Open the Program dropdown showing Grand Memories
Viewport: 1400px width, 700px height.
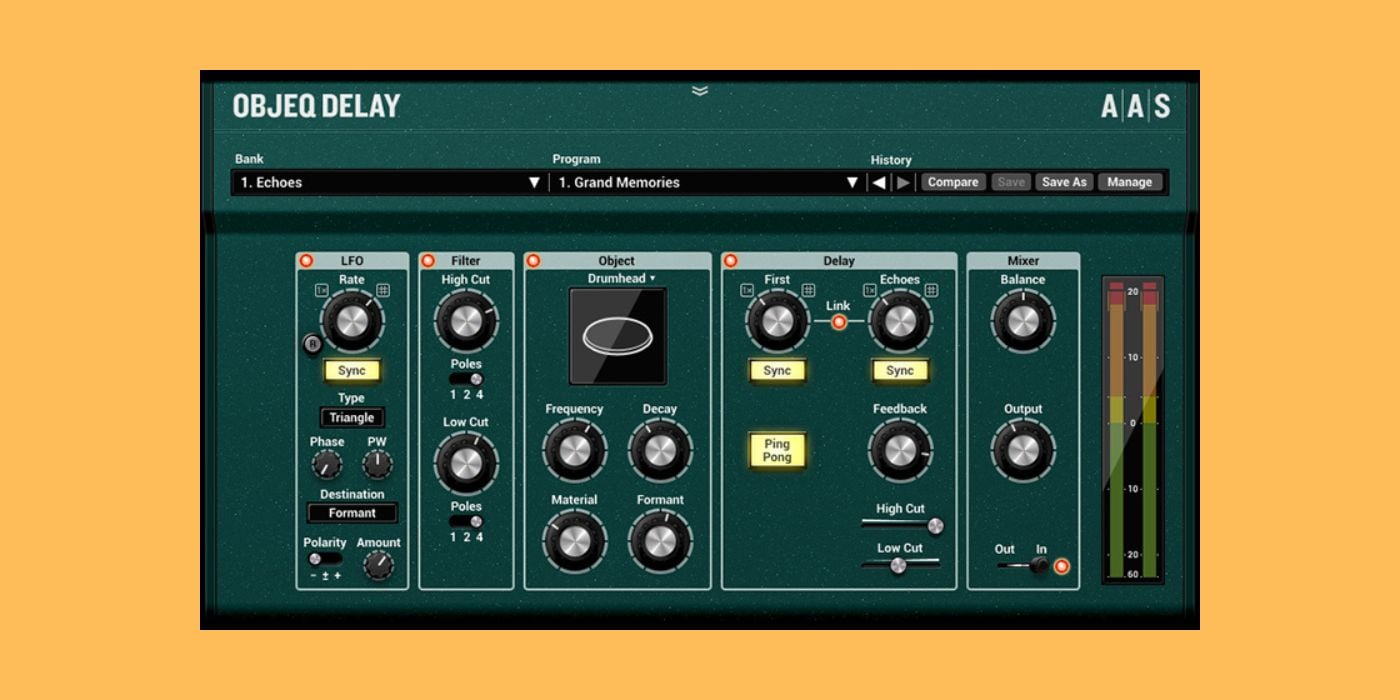point(708,182)
